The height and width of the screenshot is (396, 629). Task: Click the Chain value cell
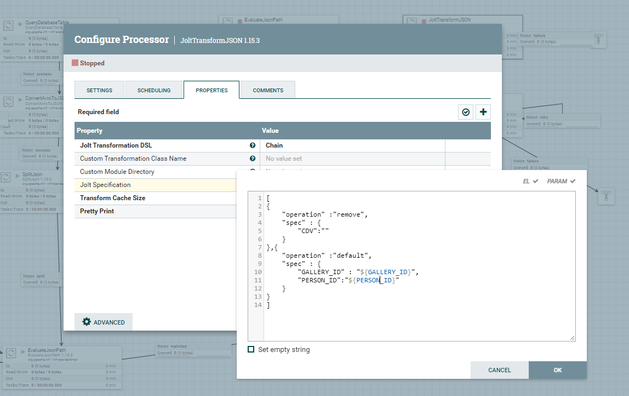pyautogui.click(x=353, y=145)
